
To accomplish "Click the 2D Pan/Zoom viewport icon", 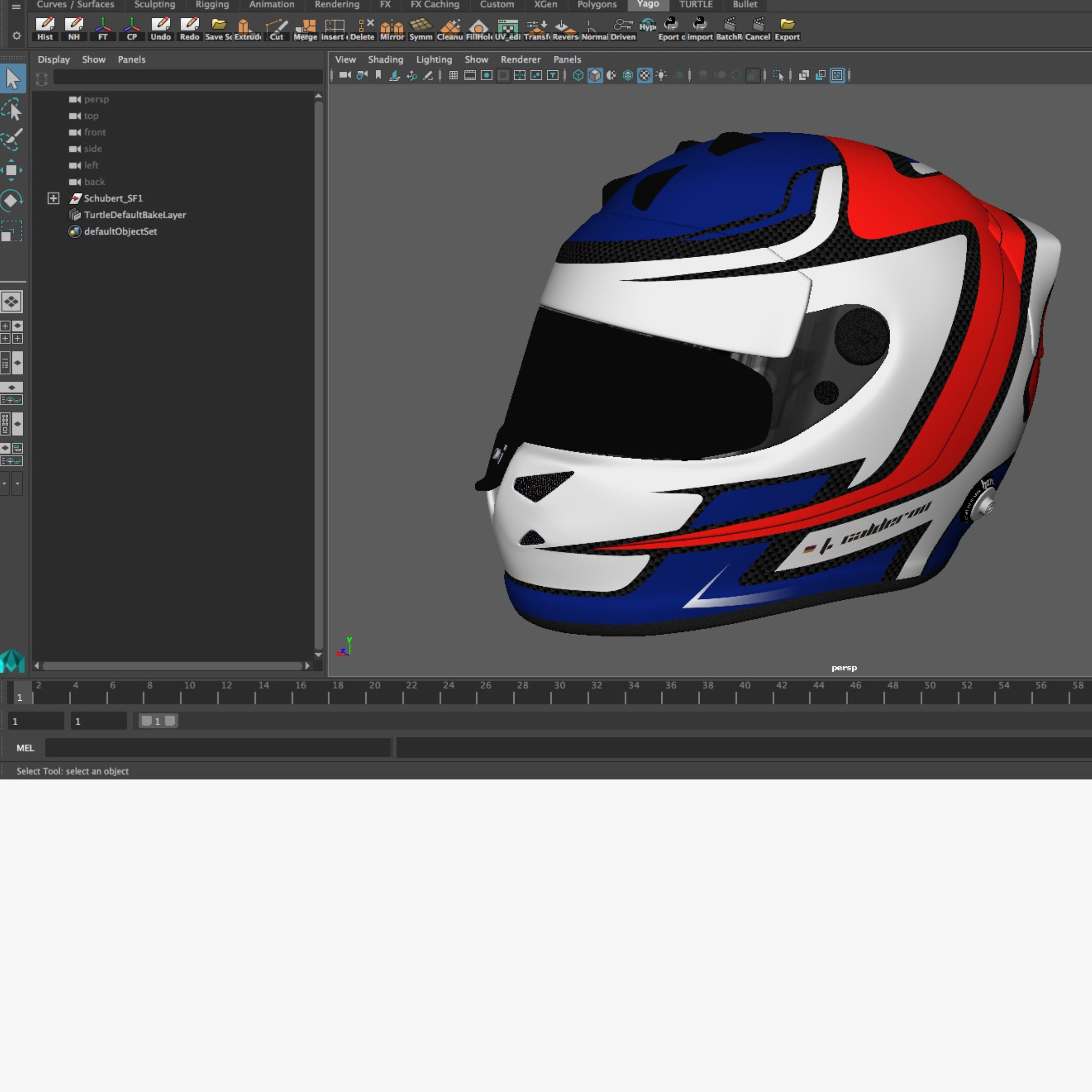I will (x=412, y=75).
